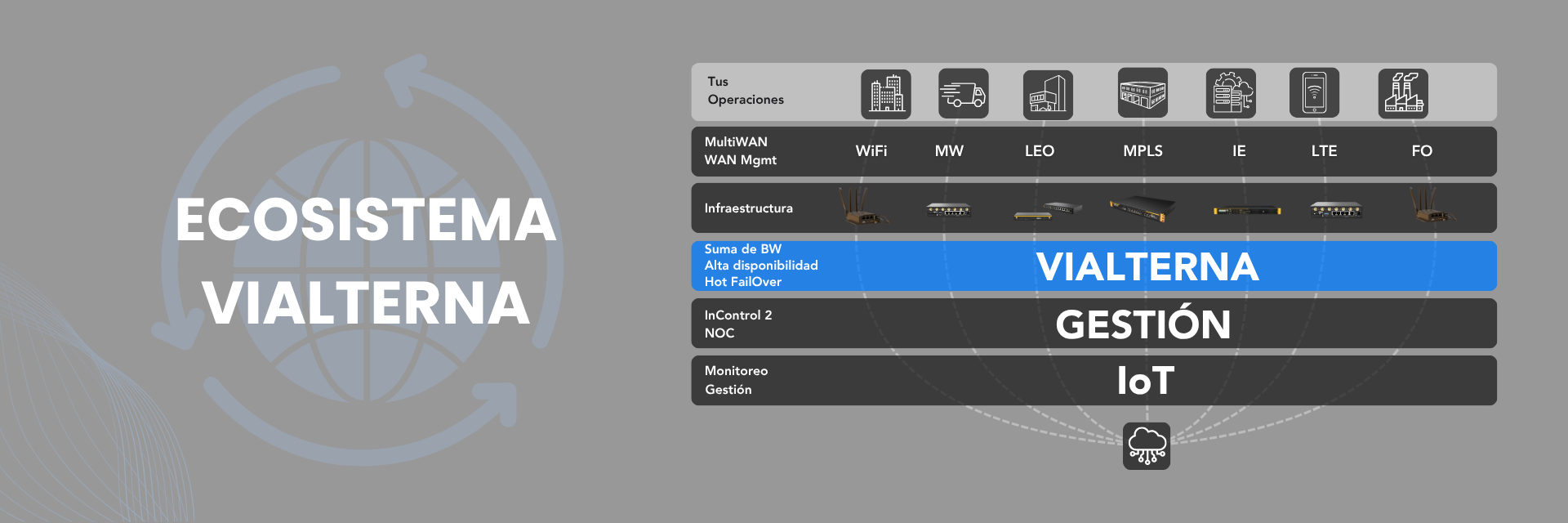Click the 'InControl 2' text

point(738,315)
